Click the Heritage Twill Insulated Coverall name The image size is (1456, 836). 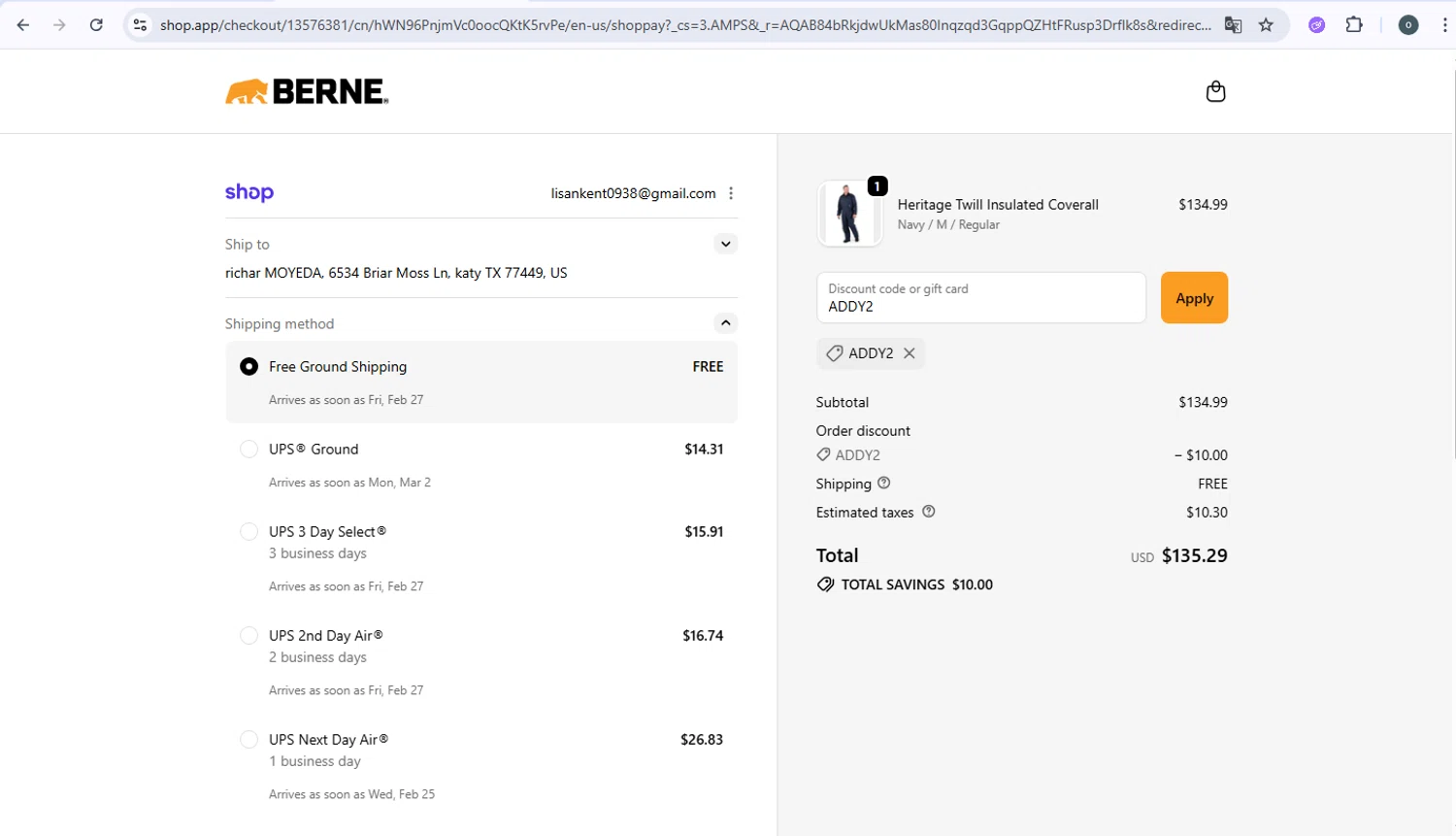(998, 205)
